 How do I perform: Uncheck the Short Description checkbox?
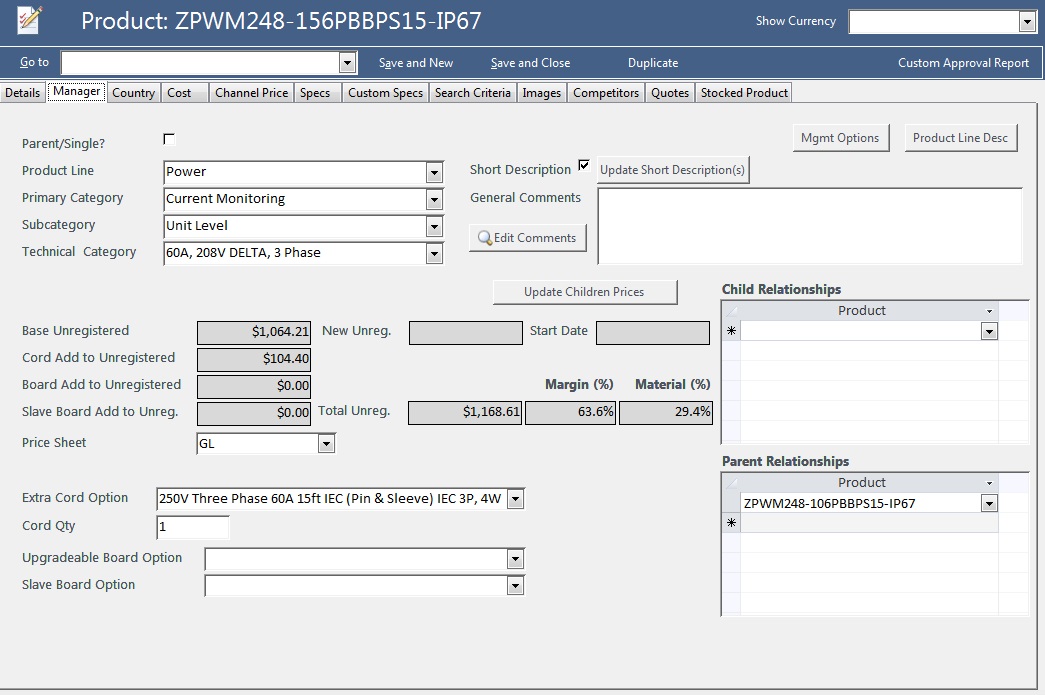(584, 165)
